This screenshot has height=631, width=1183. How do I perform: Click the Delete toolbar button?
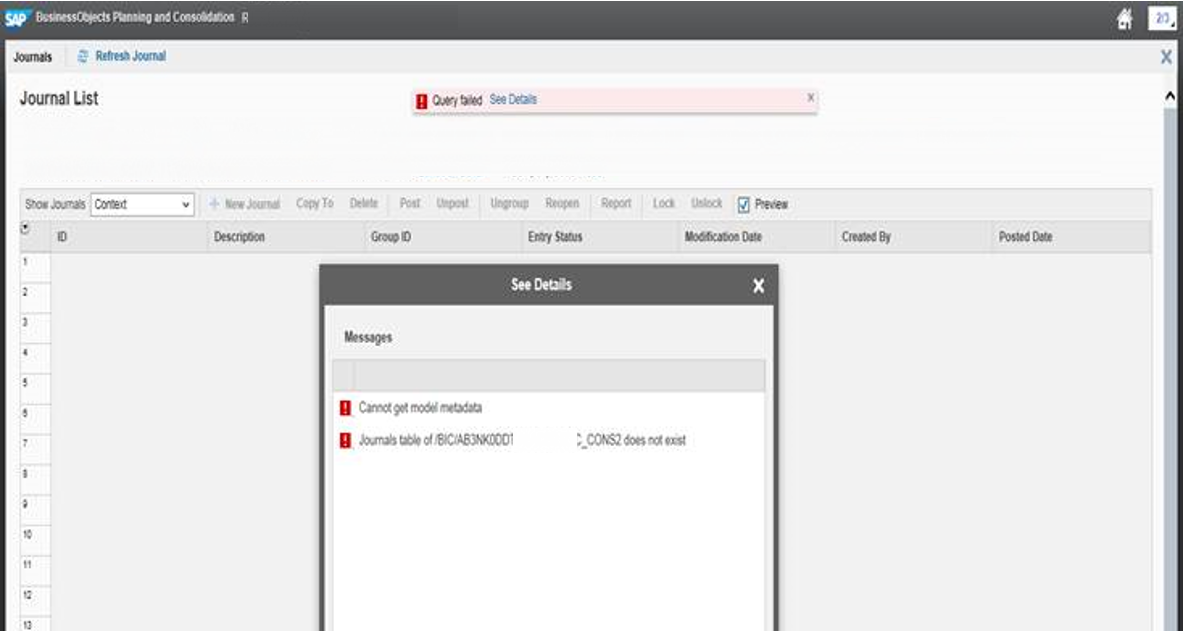coord(364,204)
